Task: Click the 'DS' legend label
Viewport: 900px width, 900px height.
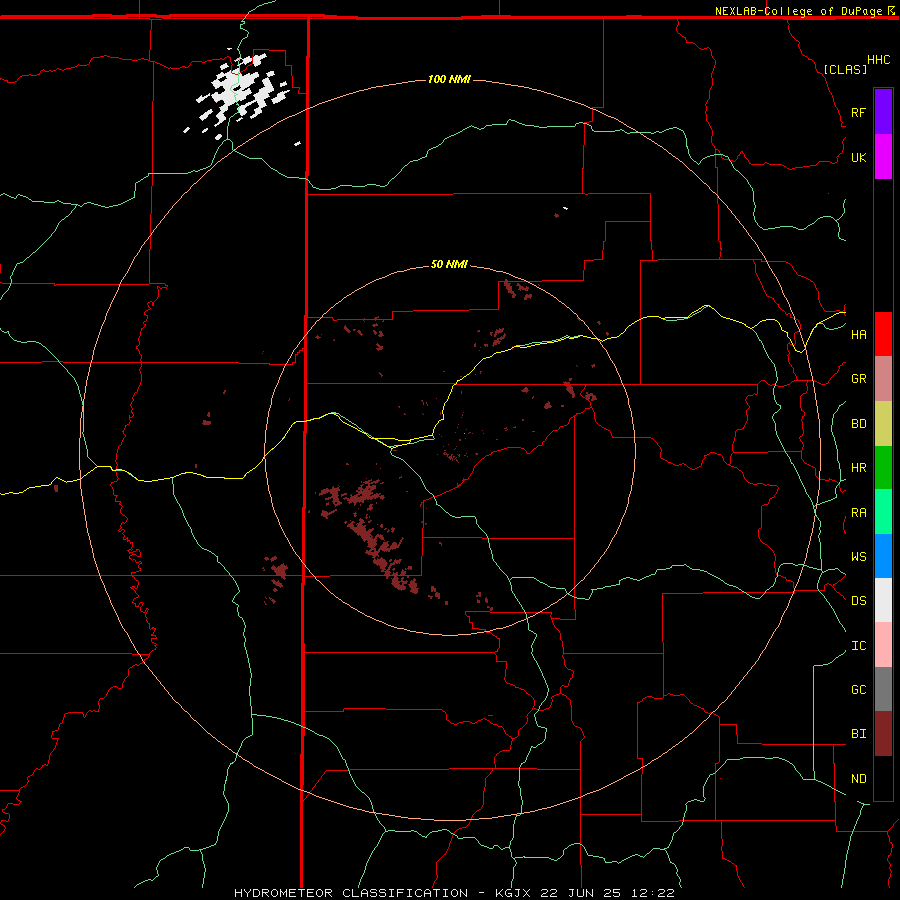Action: click(x=858, y=601)
